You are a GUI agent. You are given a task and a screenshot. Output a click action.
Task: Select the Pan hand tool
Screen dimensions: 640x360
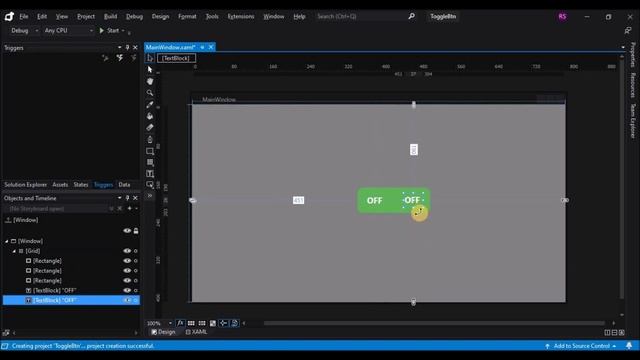[x=150, y=81]
